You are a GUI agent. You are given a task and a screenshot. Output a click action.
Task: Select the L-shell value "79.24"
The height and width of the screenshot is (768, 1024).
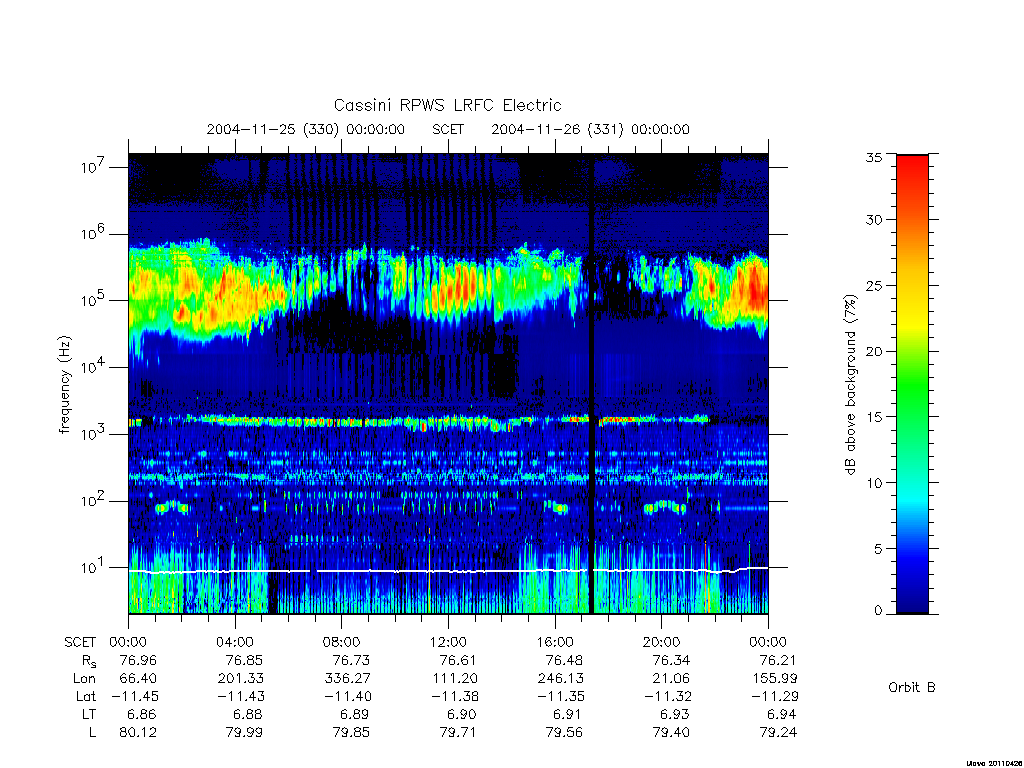[778, 733]
